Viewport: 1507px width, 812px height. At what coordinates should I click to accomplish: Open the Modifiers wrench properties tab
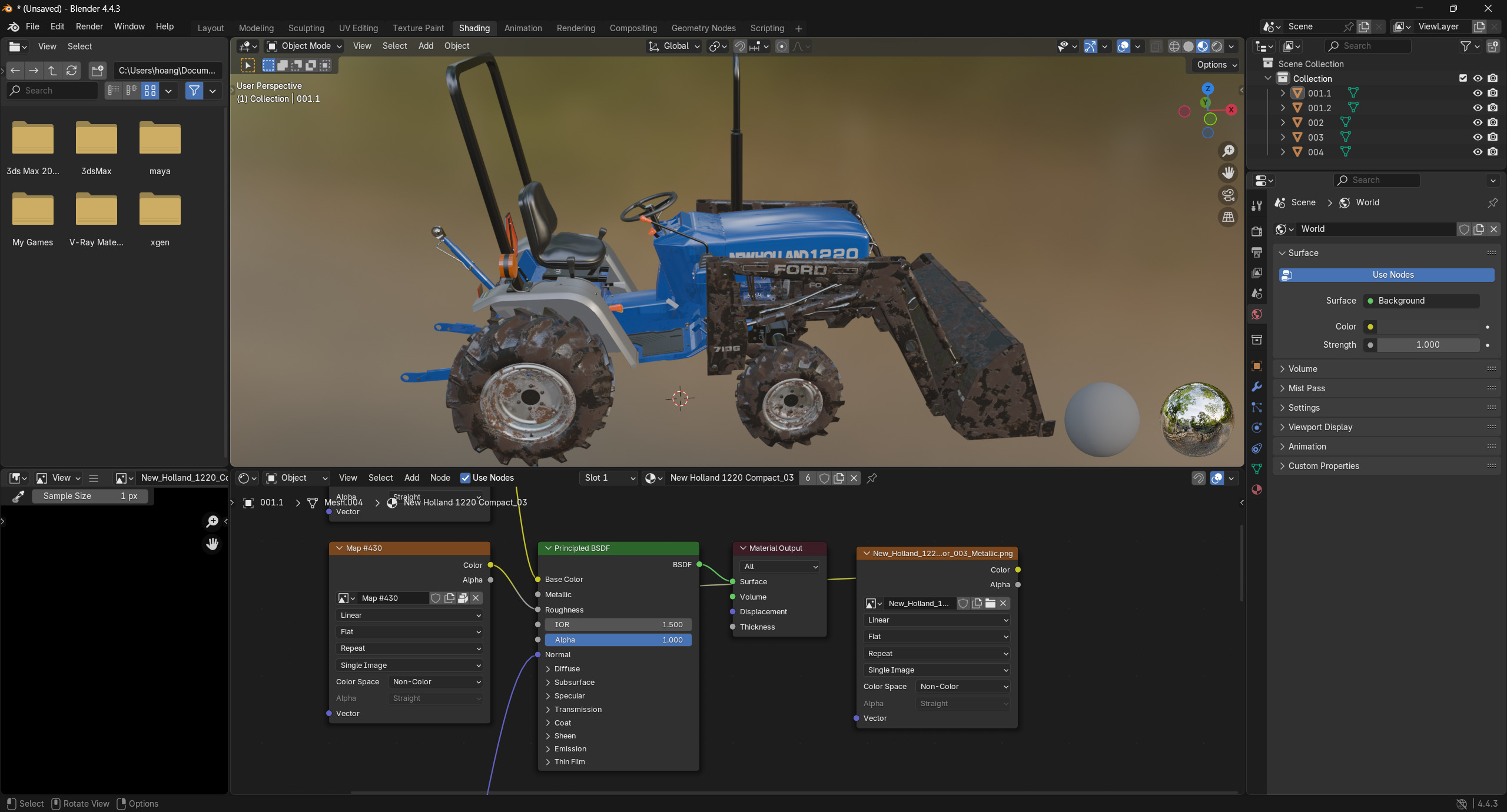pos(1257,387)
